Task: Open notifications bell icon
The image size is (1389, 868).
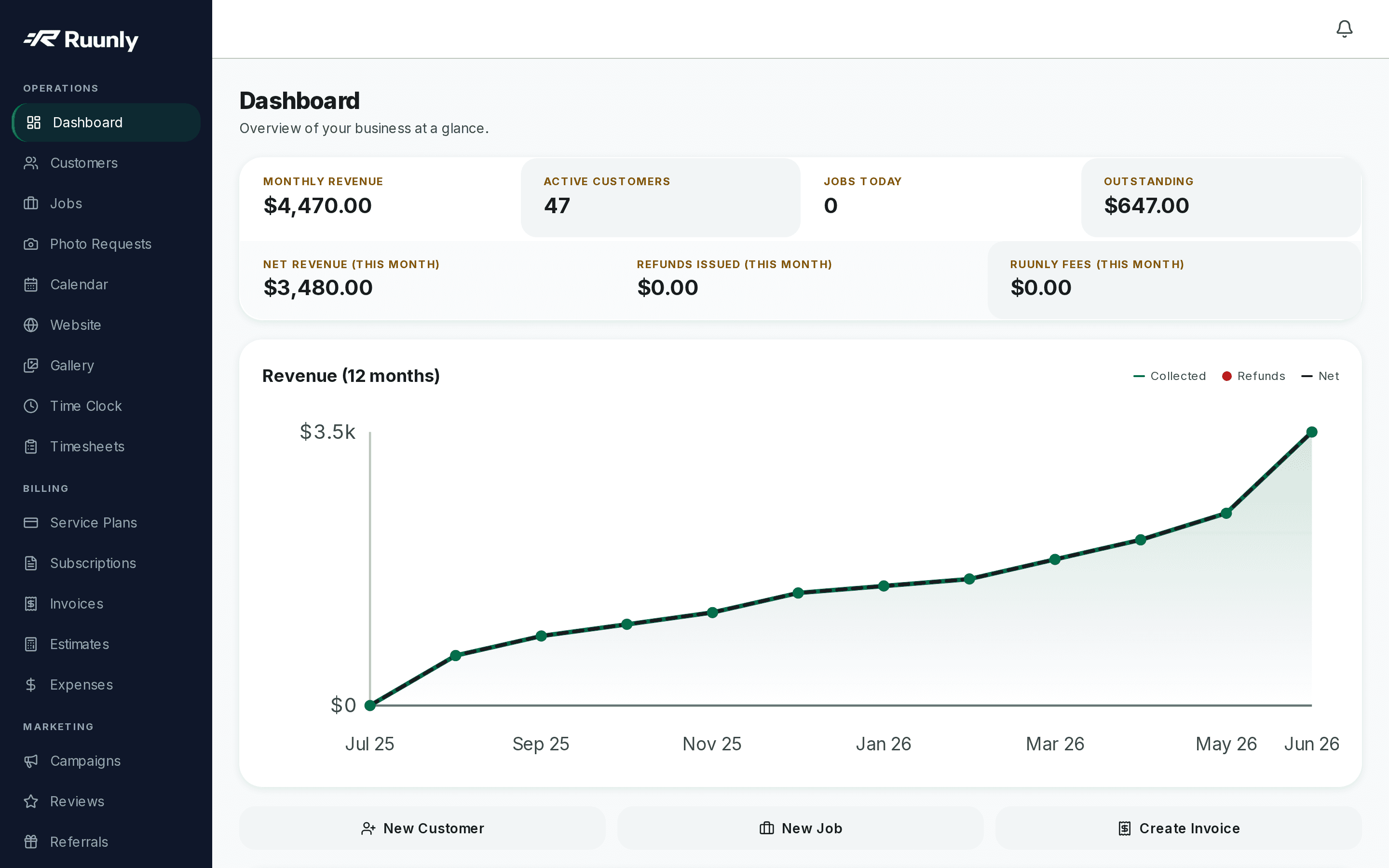Action: pos(1344,29)
